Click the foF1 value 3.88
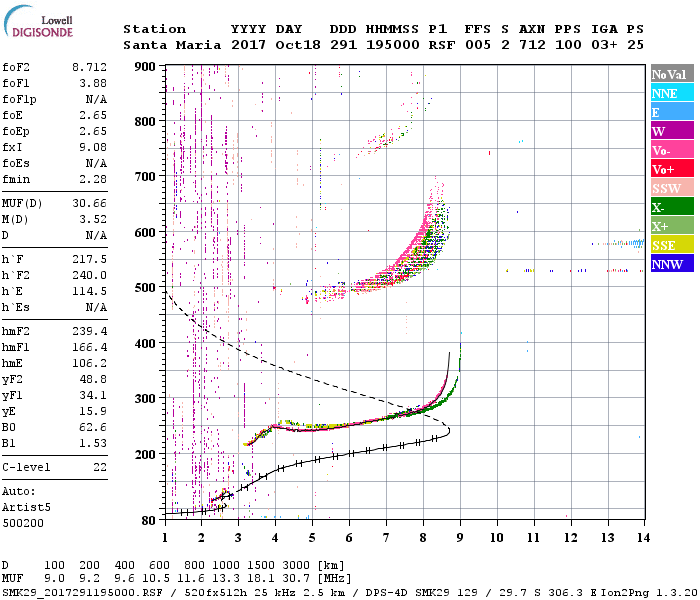 tap(93, 83)
